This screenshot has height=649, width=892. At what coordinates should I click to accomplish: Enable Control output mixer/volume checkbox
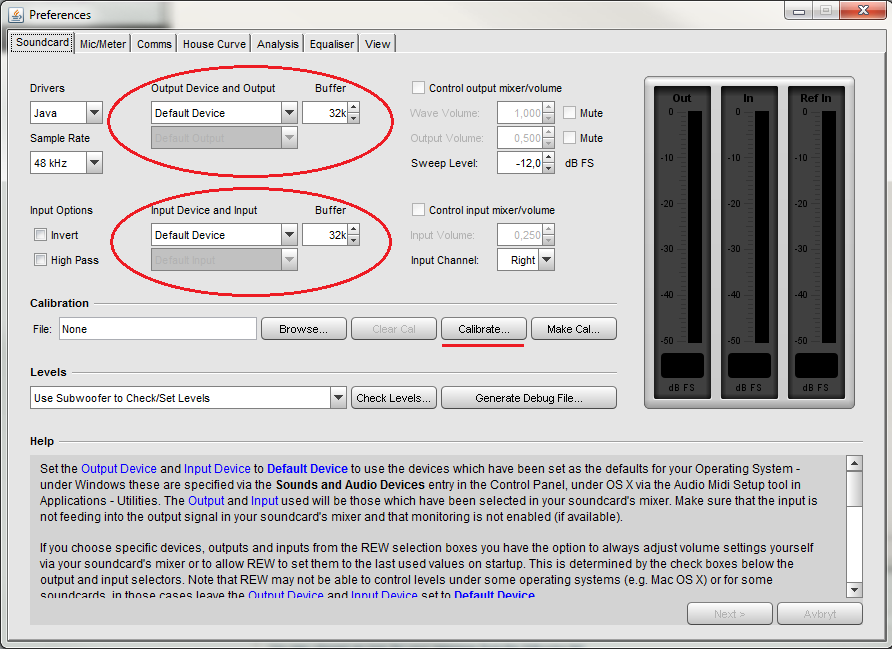coord(418,88)
